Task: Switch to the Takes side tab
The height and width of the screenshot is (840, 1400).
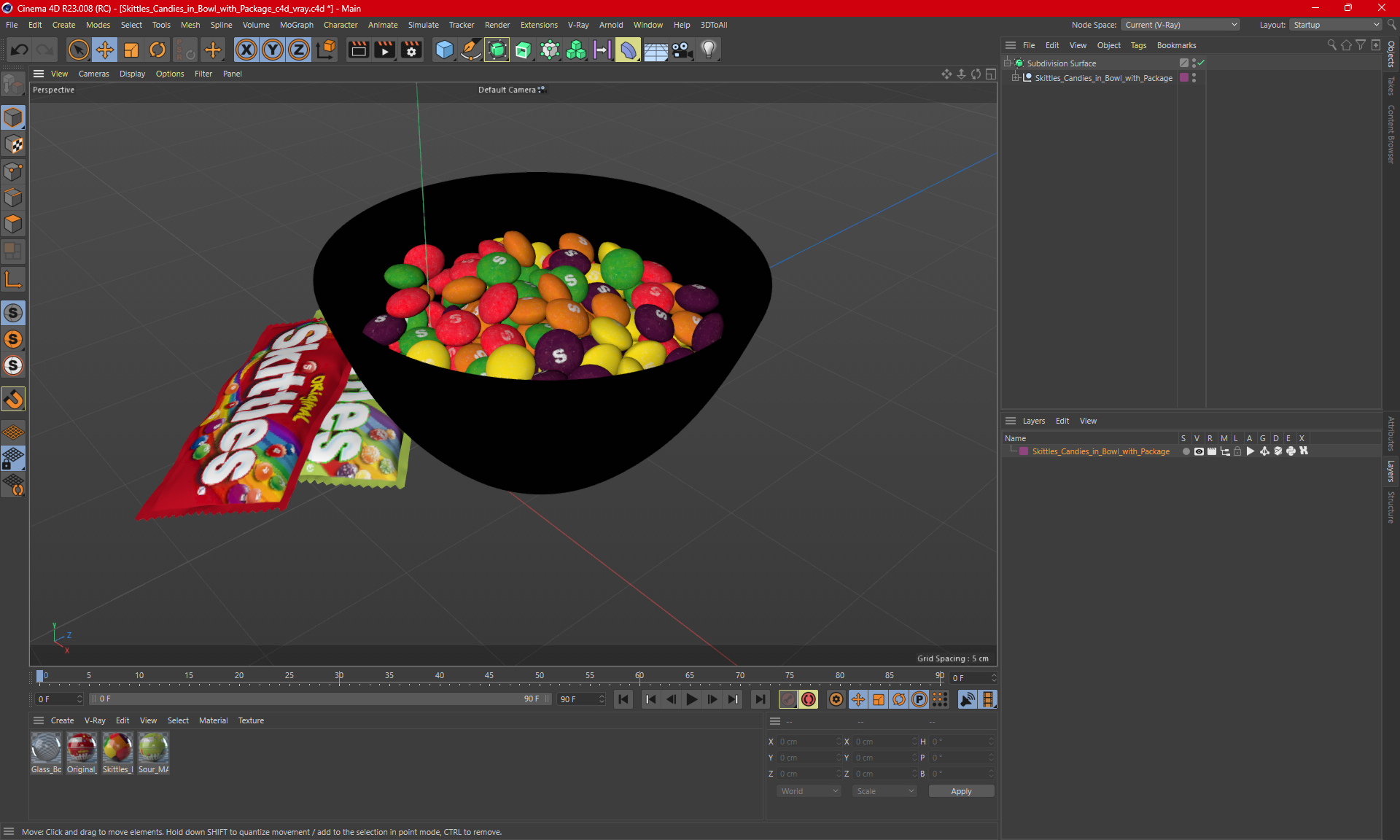Action: point(1391,86)
